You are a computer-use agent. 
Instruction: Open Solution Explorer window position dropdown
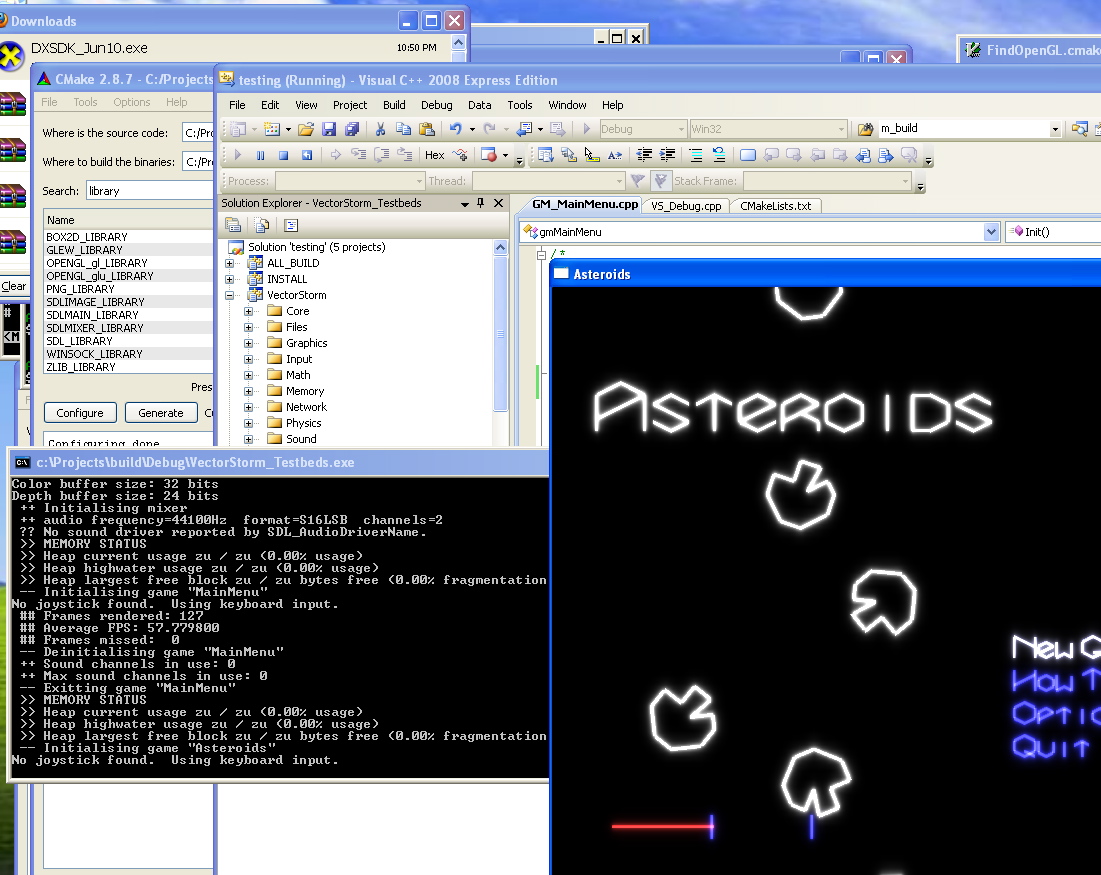click(x=464, y=204)
